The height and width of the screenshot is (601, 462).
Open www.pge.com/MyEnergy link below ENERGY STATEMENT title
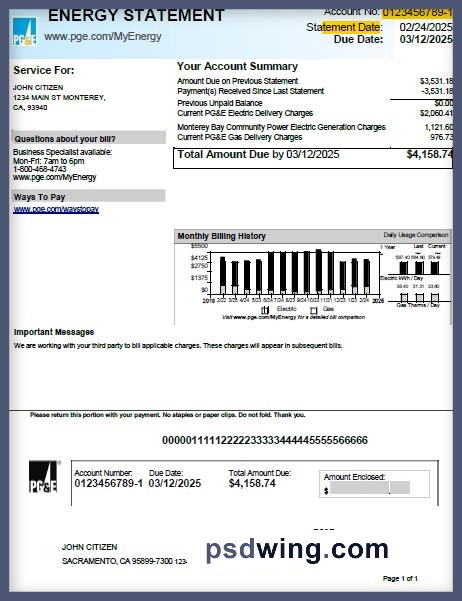click(102, 36)
